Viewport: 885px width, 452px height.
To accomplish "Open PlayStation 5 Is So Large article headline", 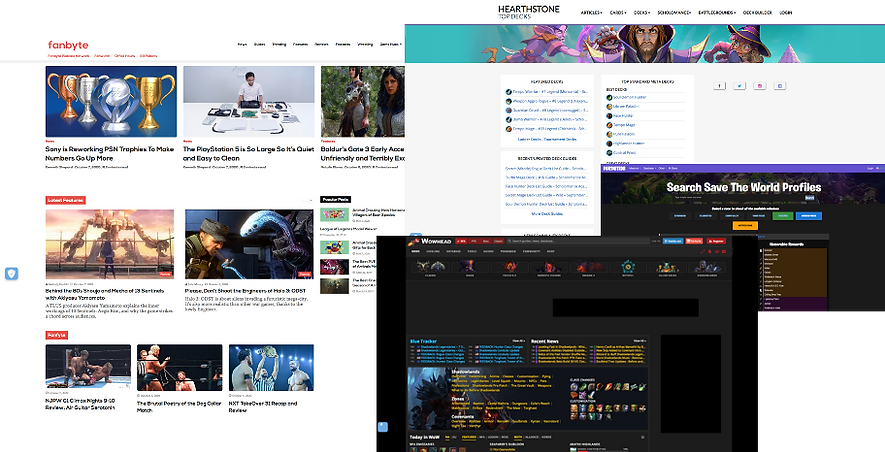I will click(x=248, y=153).
